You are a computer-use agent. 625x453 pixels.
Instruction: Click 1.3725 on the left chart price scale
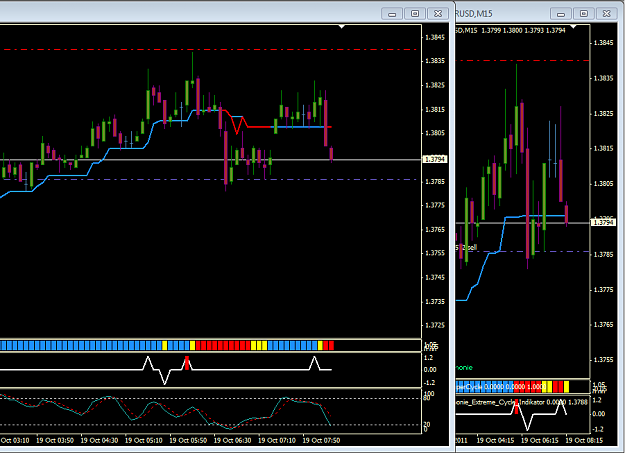tap(435, 325)
